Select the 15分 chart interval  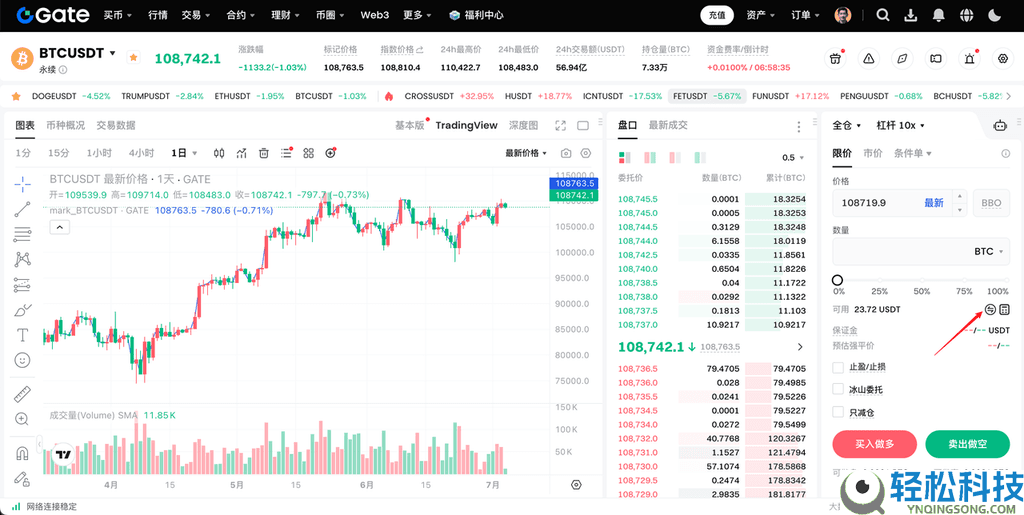58,153
